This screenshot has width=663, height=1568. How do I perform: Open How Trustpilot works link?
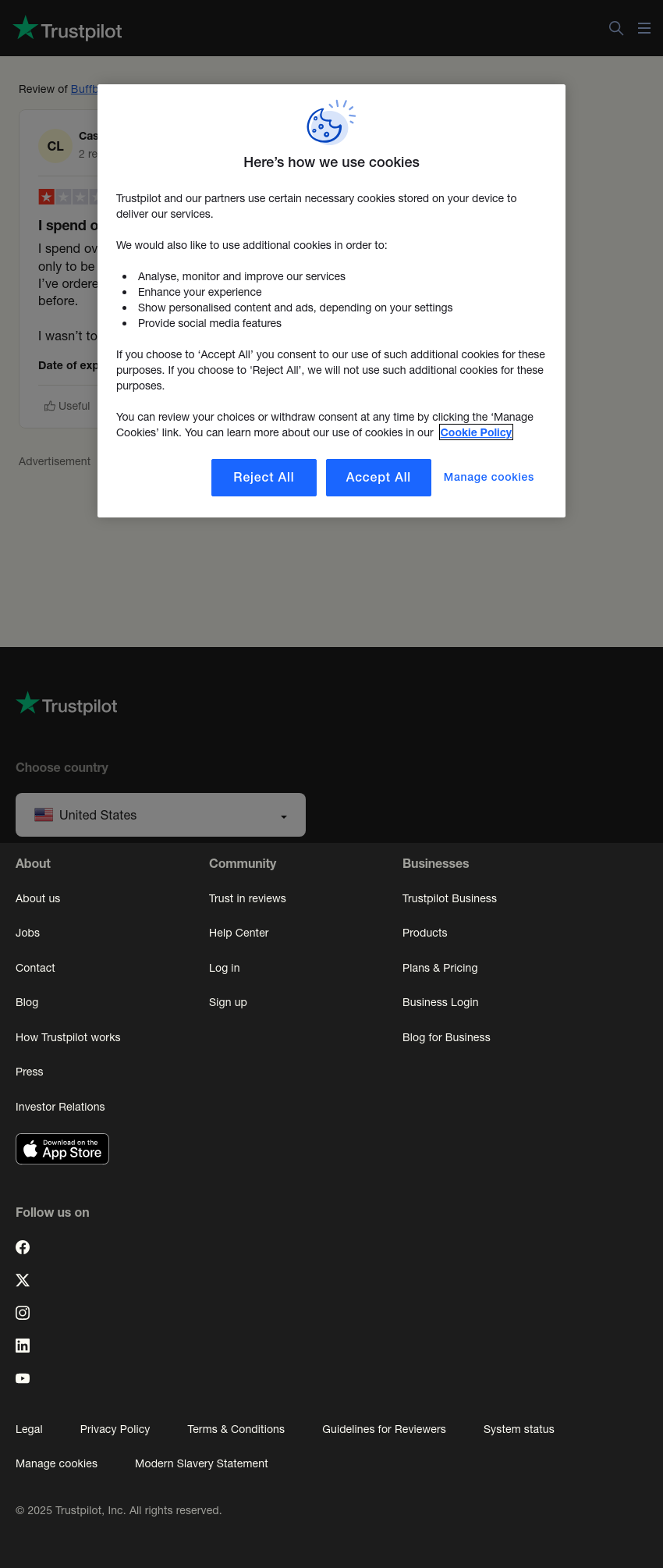pos(68,1037)
